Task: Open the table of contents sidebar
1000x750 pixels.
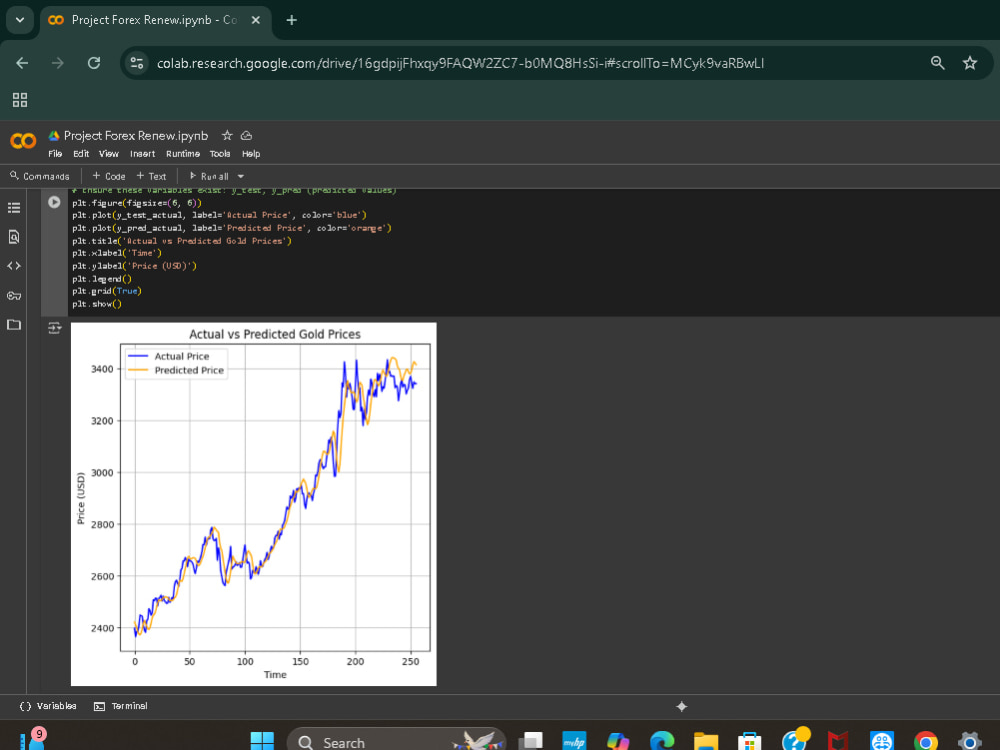Action: (x=14, y=208)
